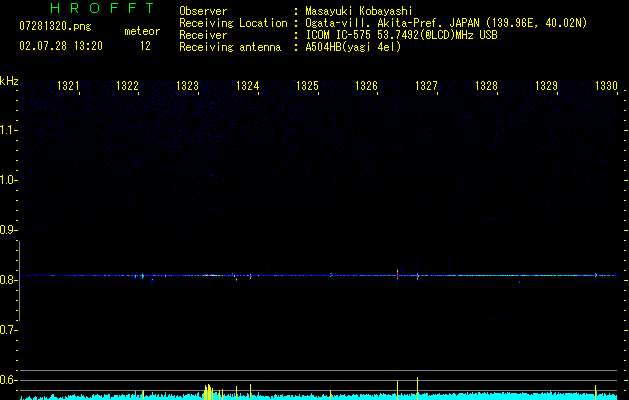
Task: Click the 1325 time marker
Action: 307,86
